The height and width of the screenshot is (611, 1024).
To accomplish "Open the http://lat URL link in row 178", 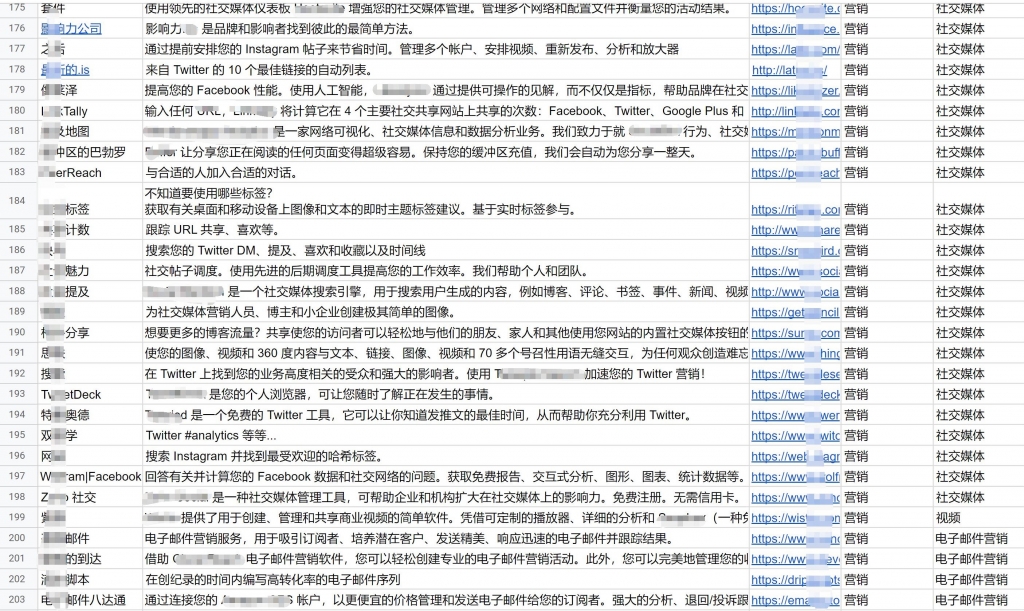I will click(789, 70).
